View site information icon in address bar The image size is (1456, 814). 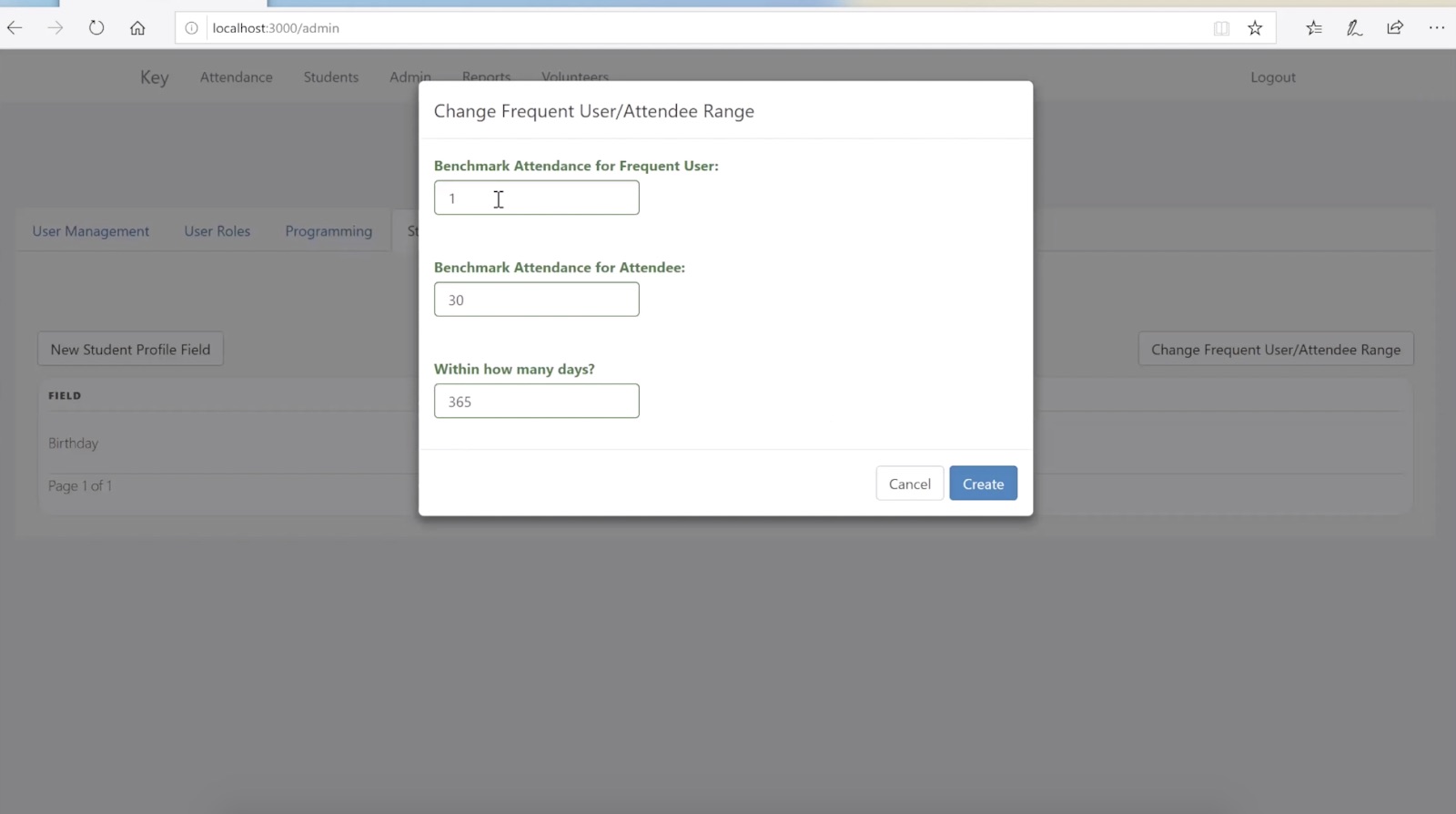(x=192, y=28)
